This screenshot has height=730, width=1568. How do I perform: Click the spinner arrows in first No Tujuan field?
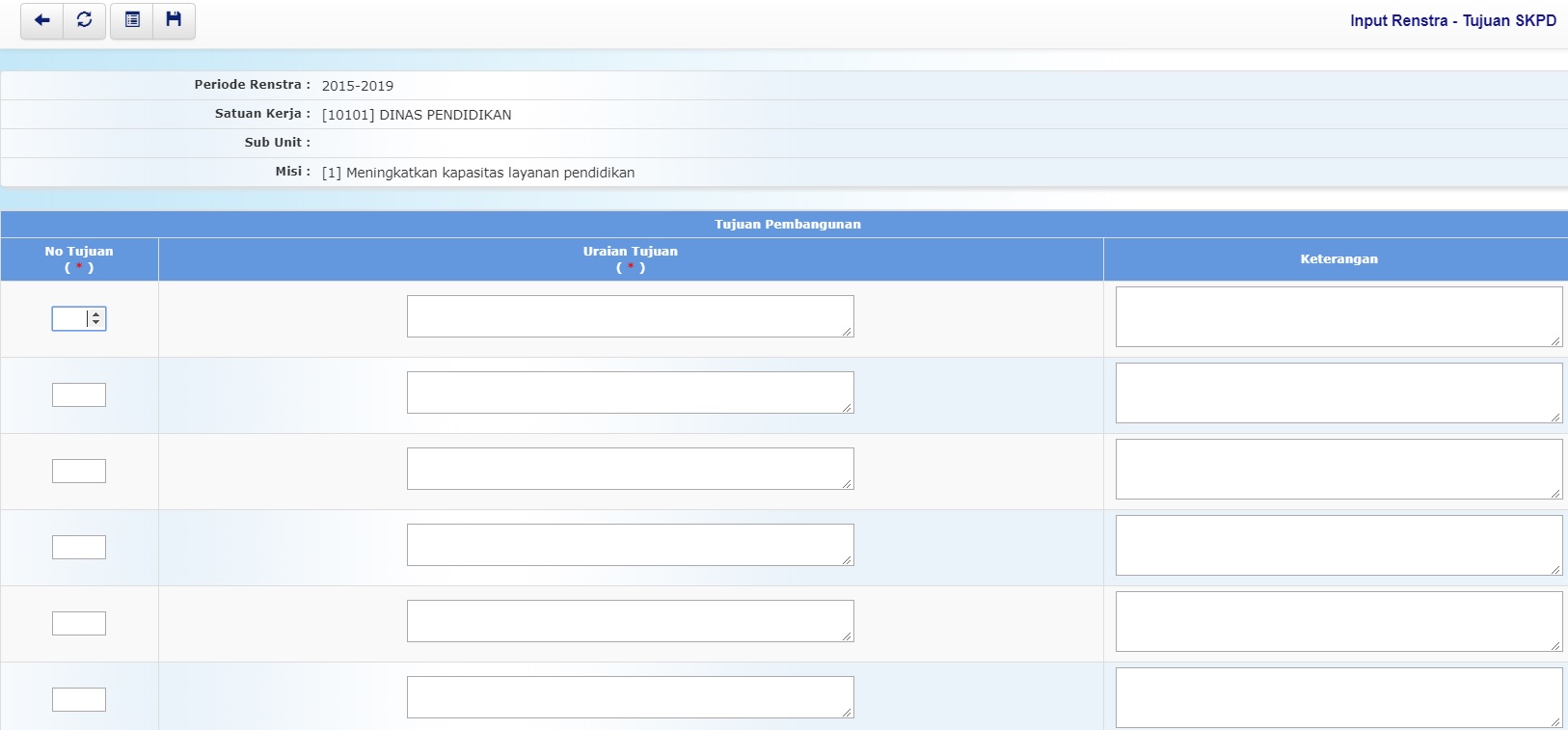[x=95, y=318]
